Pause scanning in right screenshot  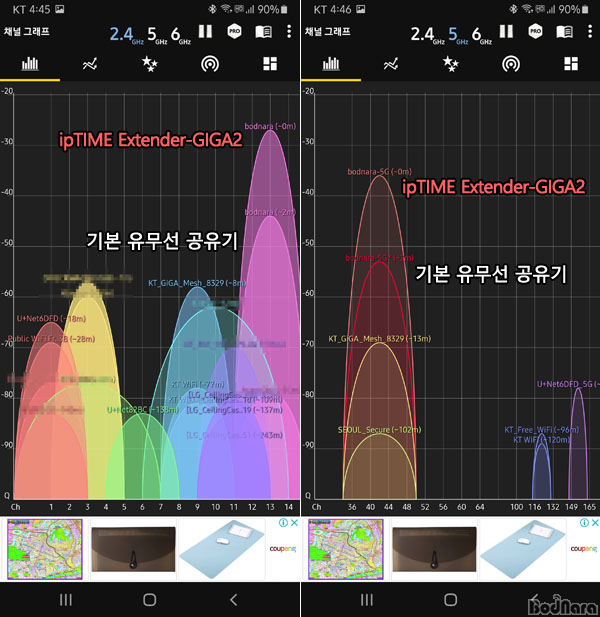[x=506, y=31]
